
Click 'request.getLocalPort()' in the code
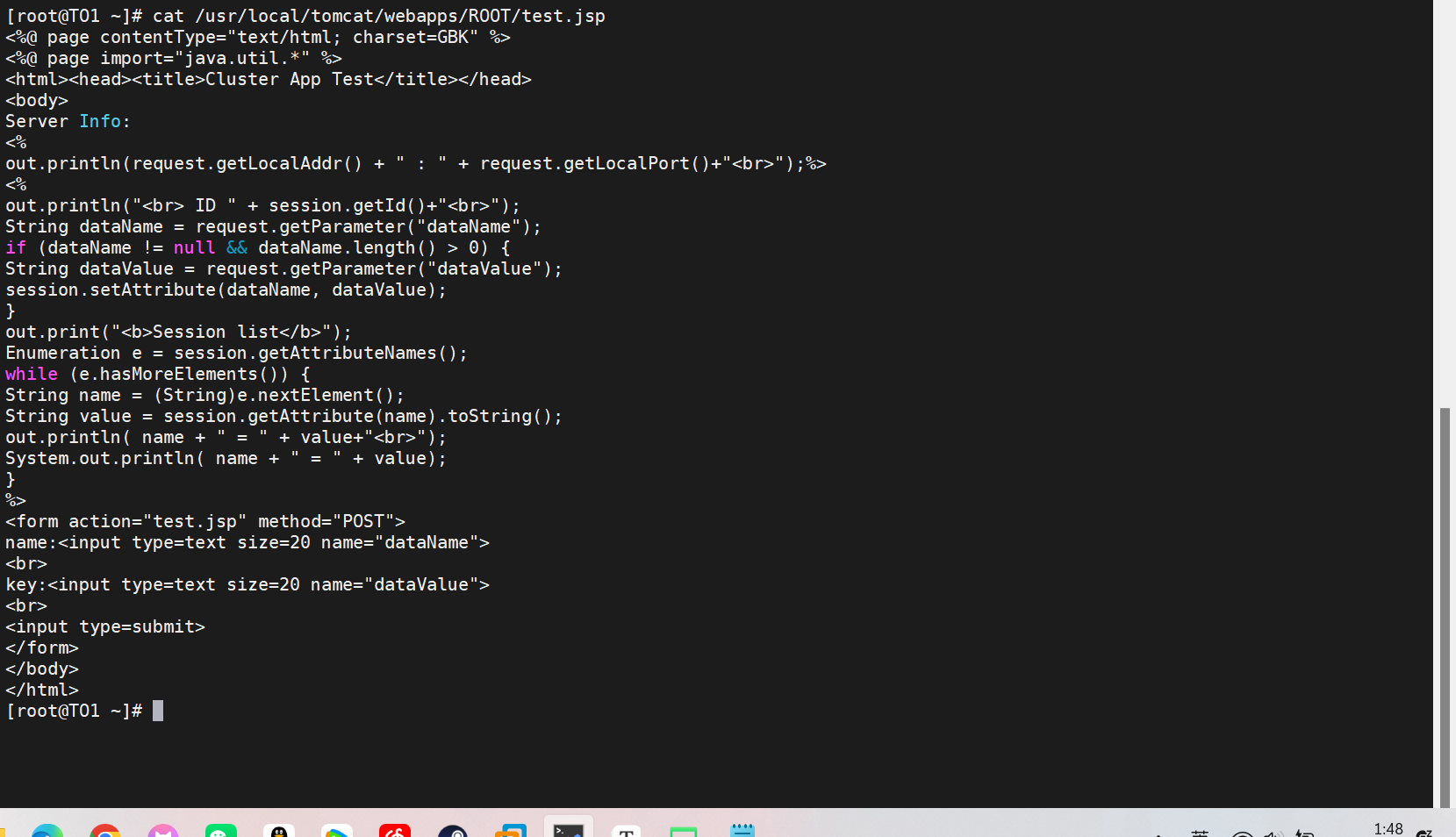[x=595, y=163]
